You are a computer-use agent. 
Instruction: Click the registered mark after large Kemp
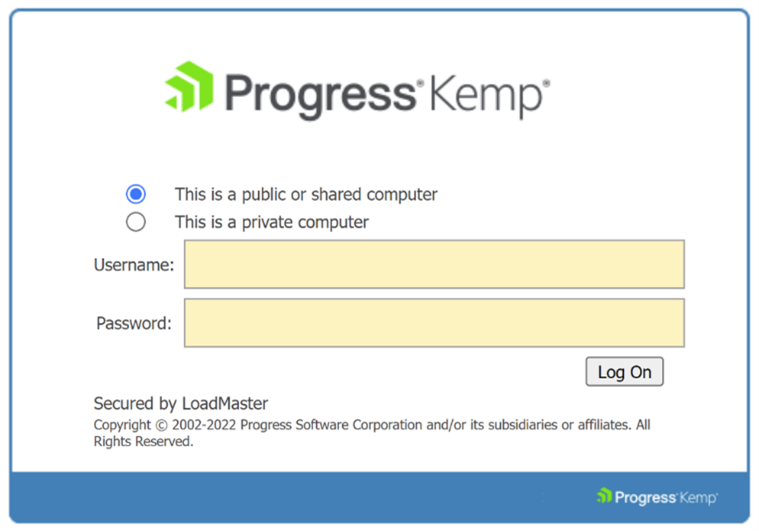pyautogui.click(x=546, y=83)
